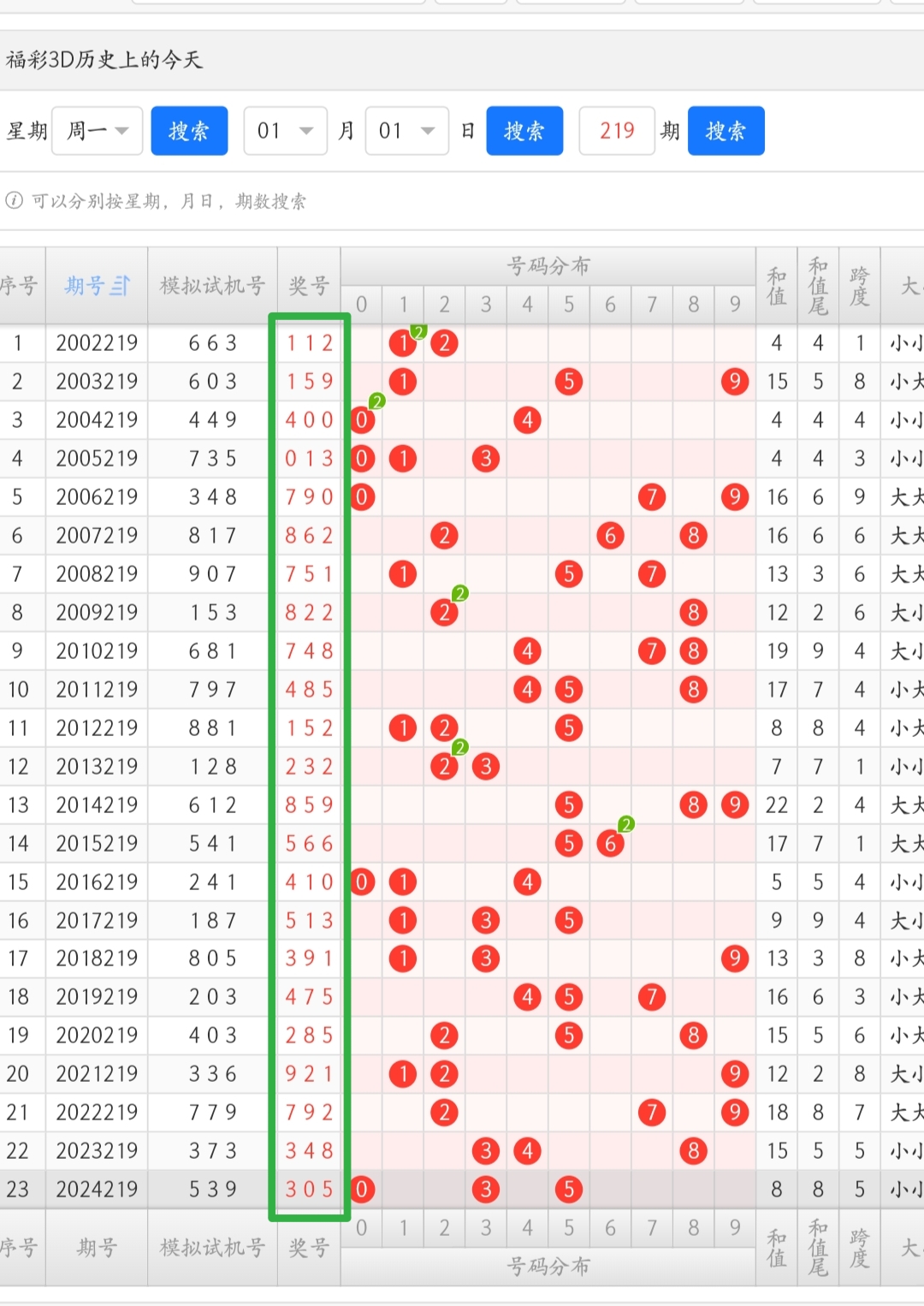Select issue number 2005219
Viewport: 924px width, 1306px height.
[x=97, y=459]
